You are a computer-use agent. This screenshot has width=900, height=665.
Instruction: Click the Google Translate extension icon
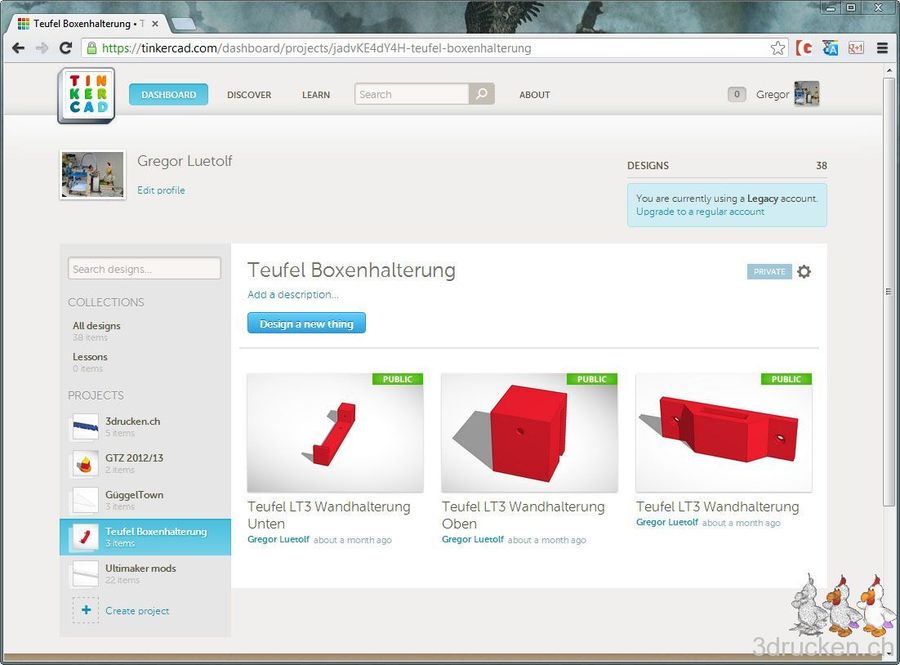(x=830, y=48)
